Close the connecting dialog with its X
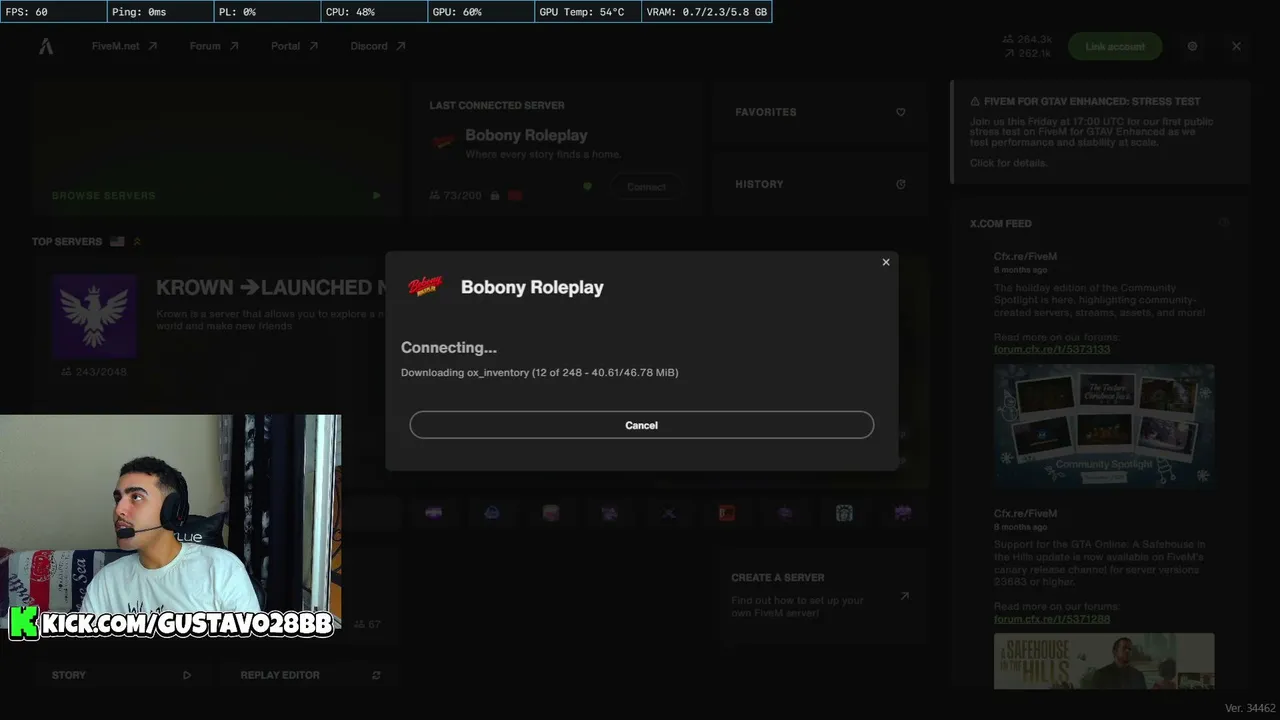The width and height of the screenshot is (1280, 720). [886, 262]
